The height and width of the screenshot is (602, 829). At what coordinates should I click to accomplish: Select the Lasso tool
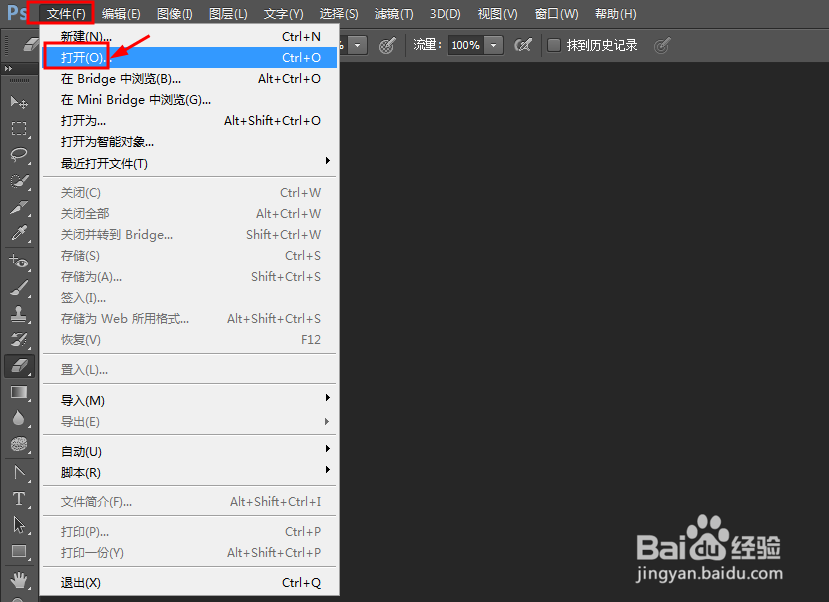click(19, 155)
